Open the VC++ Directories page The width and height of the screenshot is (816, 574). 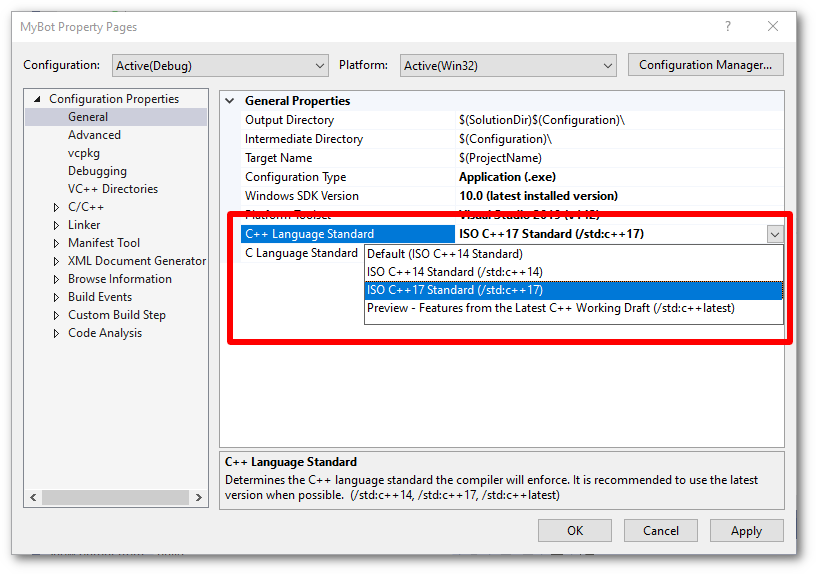[113, 189]
